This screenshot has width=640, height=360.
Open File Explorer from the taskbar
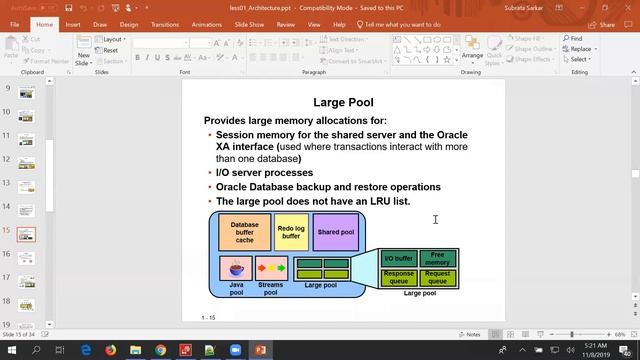click(x=136, y=350)
